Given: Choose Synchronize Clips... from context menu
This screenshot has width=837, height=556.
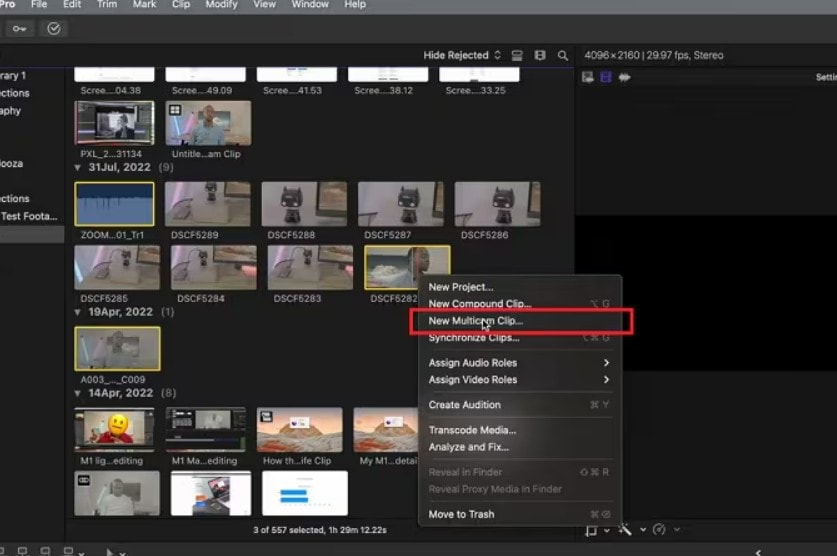Looking at the screenshot, I should (x=520, y=338).
